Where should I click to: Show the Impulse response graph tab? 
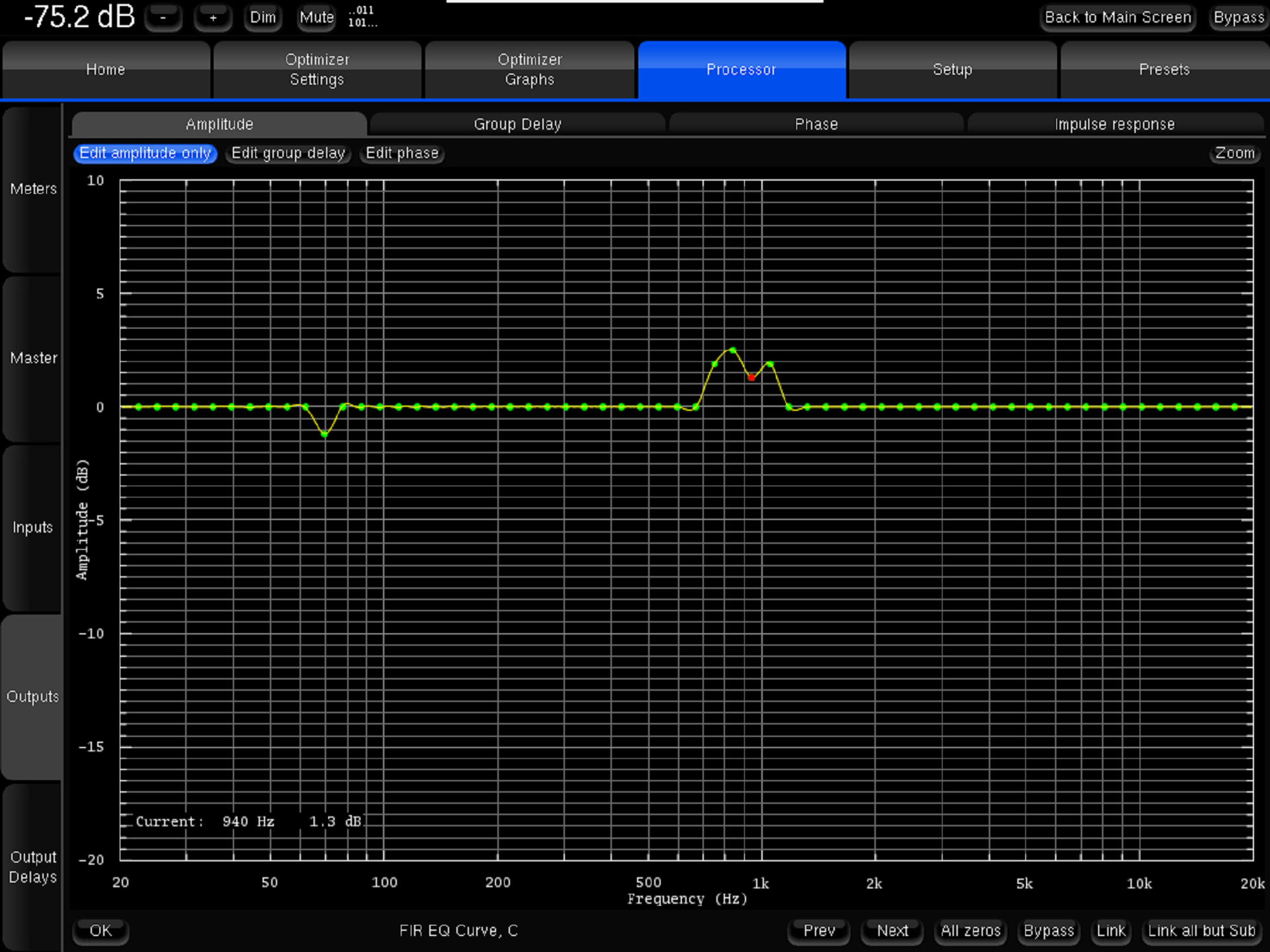[x=1115, y=124]
